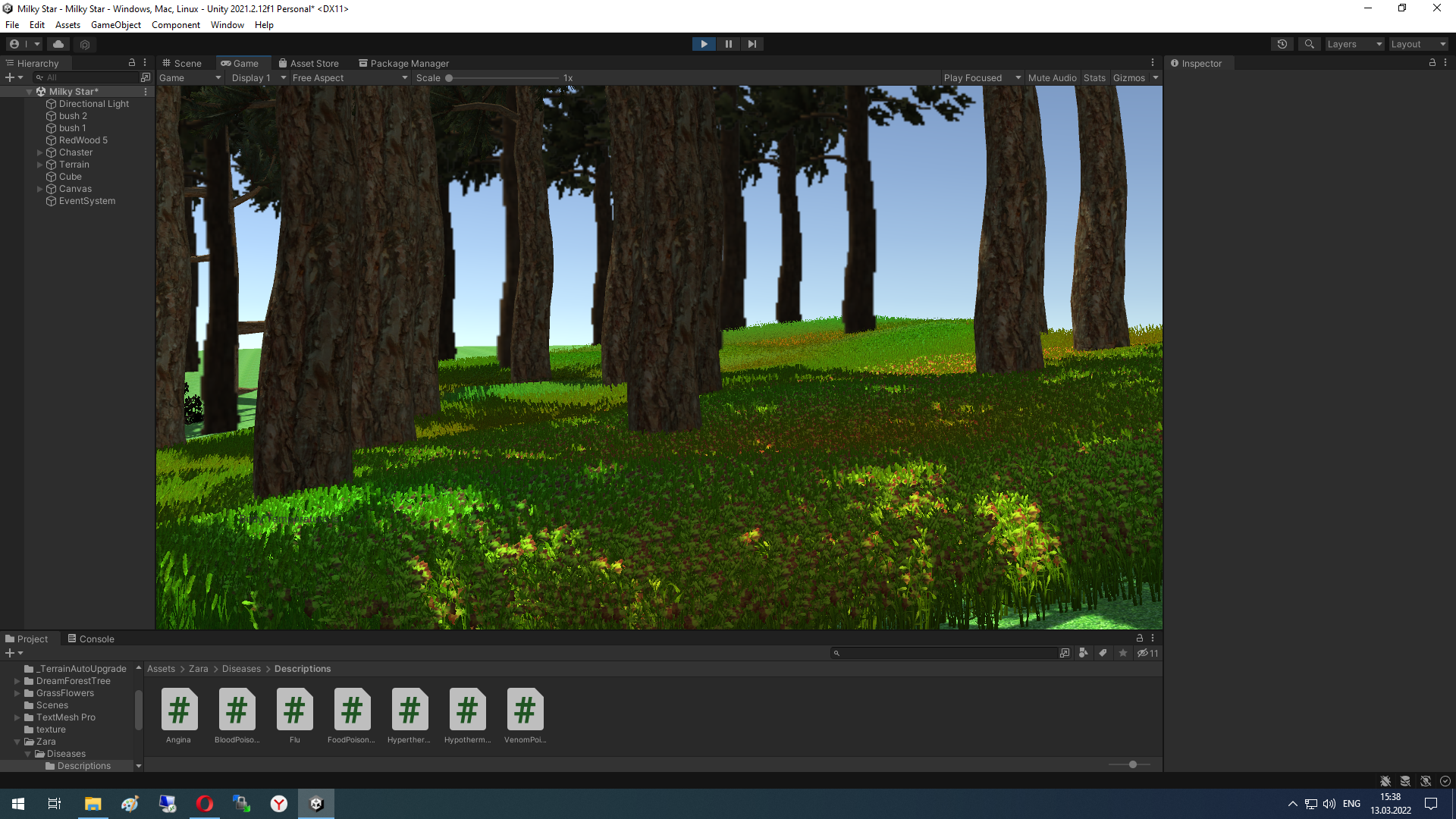Image resolution: width=1456 pixels, height=819 pixels.
Task: Open the GameObject menu
Action: pos(116,25)
